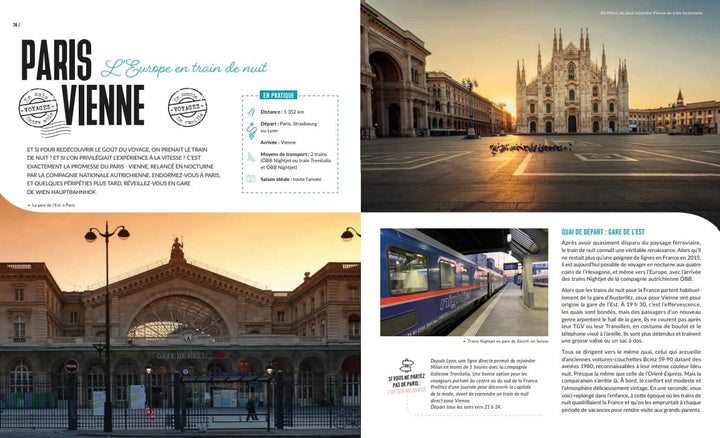The height and width of the screenshot is (438, 720).
Task: Open the Gare de l'Est photo
Action: pyautogui.click(x=180, y=325)
